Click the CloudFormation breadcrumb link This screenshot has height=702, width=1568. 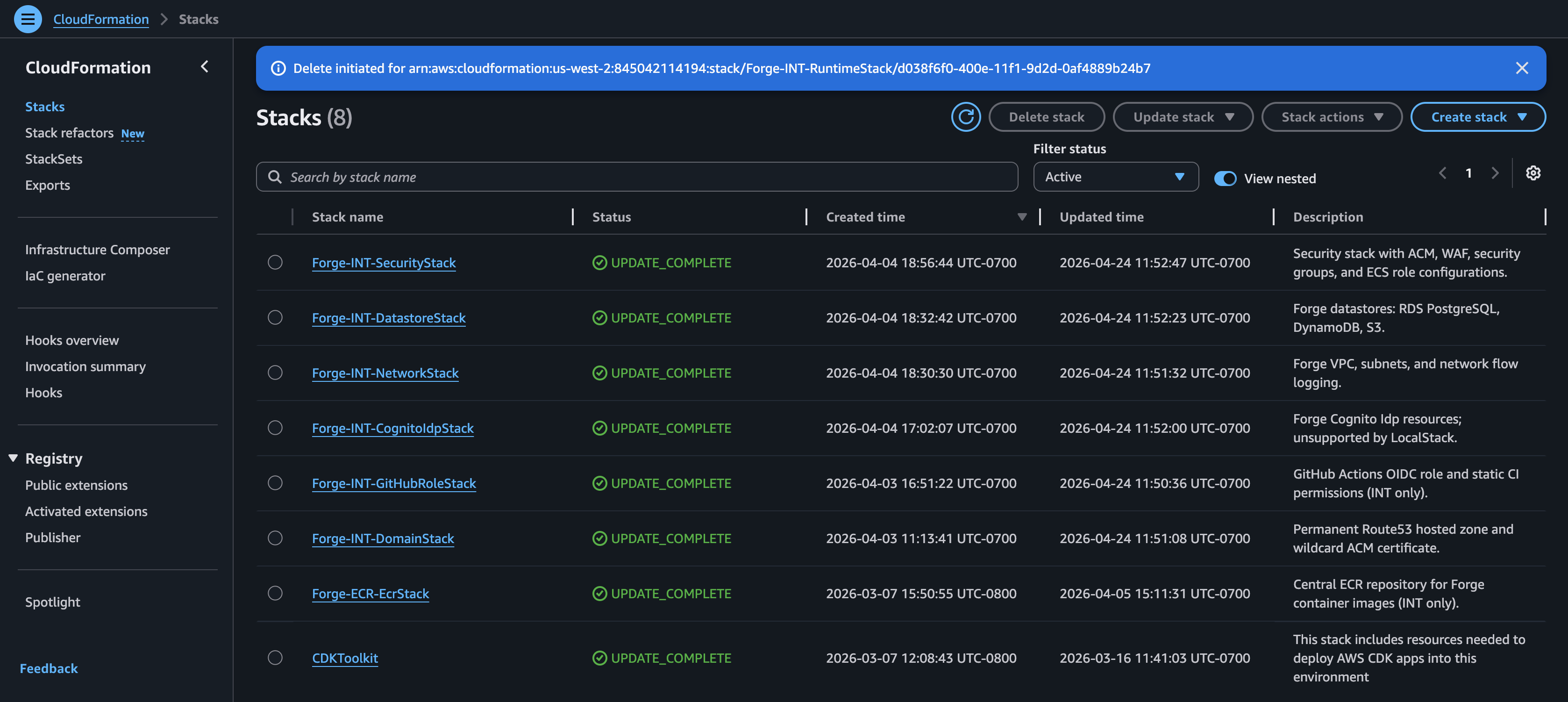point(101,19)
